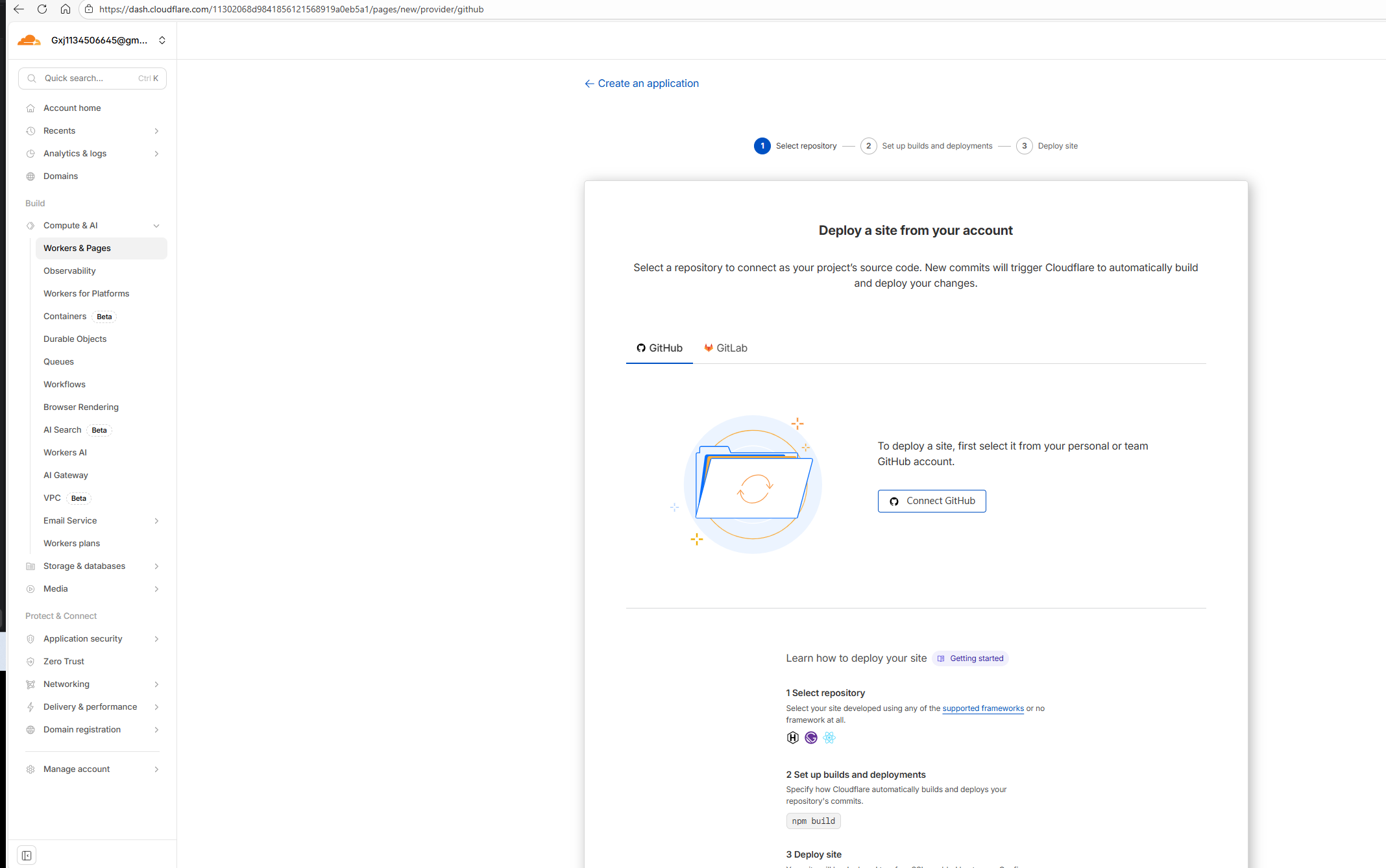This screenshot has width=1386, height=868.
Task: Focus the Quick search field
Action: click(x=91, y=78)
